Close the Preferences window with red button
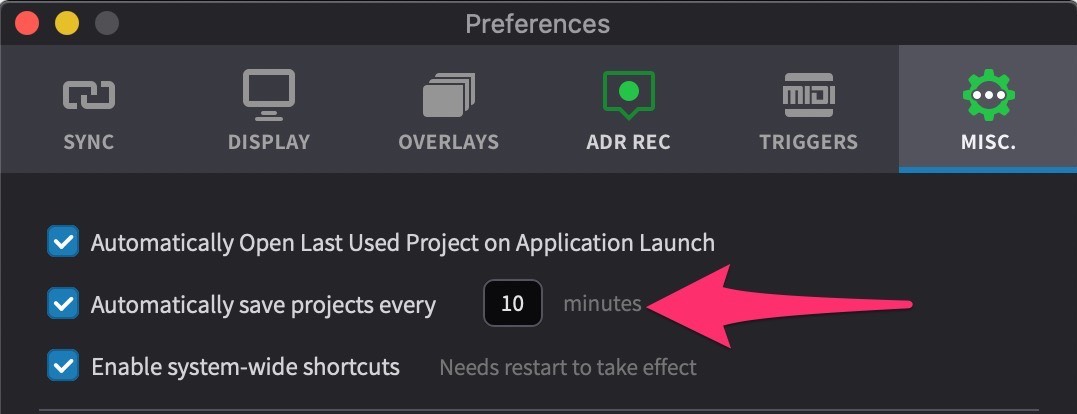This screenshot has height=414, width=1077. pyautogui.click(x=27, y=24)
